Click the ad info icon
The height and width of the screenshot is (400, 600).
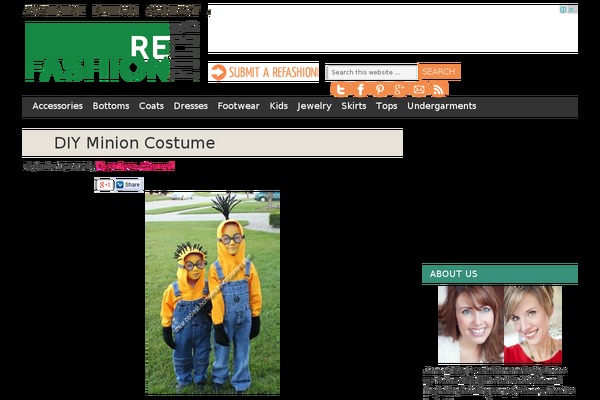563,10
